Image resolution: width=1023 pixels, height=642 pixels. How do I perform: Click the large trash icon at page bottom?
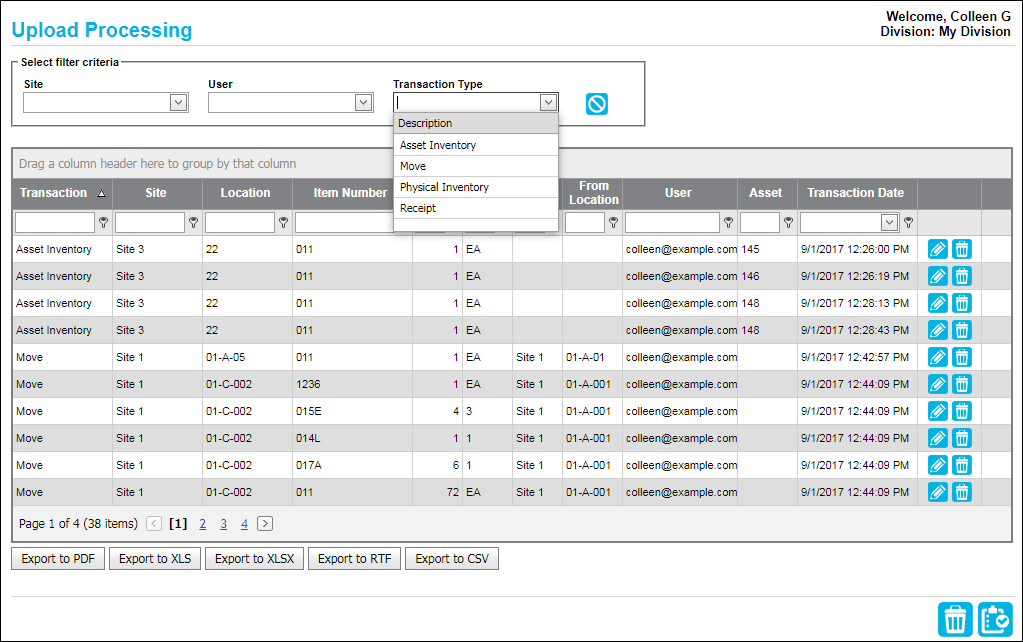(x=955, y=619)
